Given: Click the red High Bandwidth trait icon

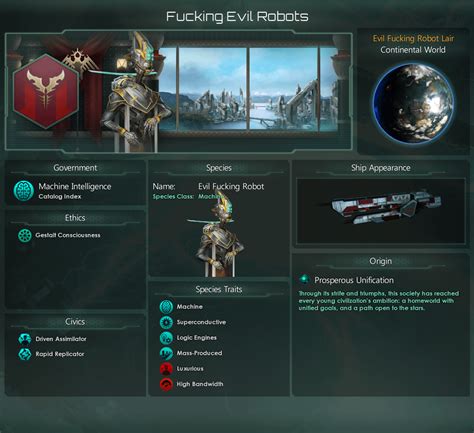Looking at the screenshot, I should [x=166, y=384].
